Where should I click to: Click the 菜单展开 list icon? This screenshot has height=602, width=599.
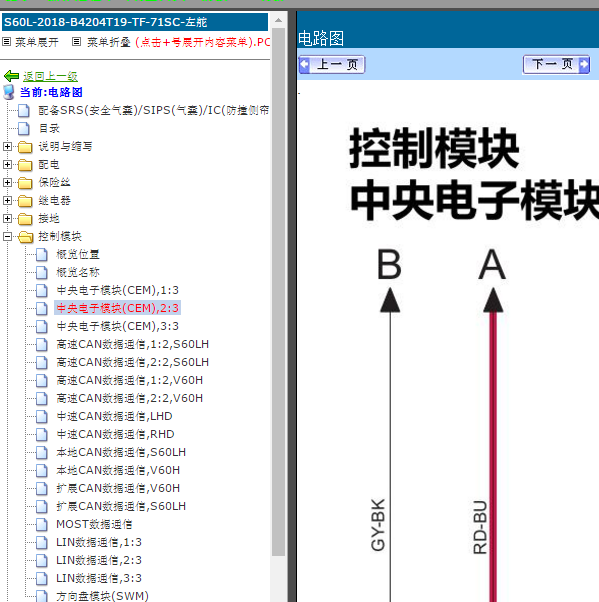click(7, 41)
